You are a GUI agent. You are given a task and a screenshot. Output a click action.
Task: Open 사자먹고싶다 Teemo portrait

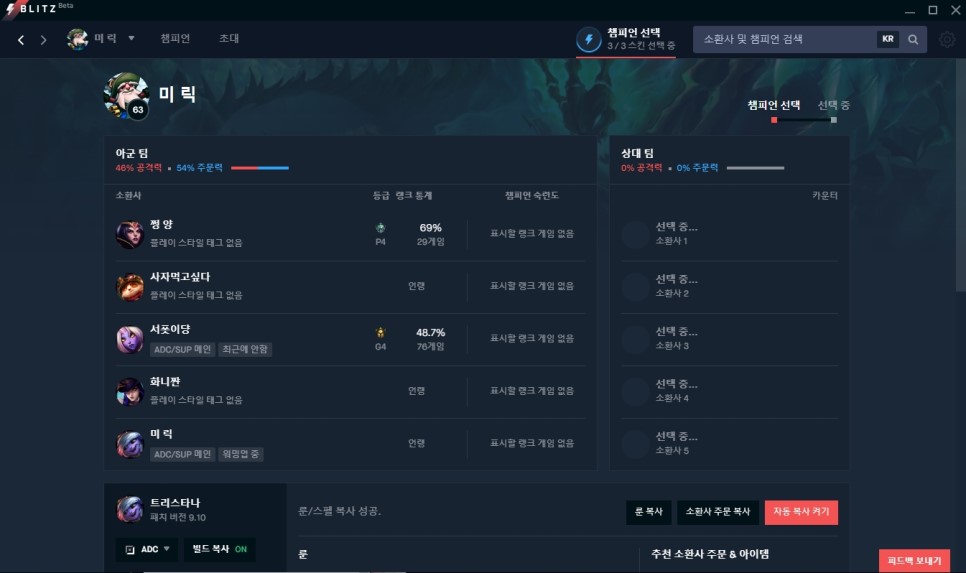[x=130, y=286]
